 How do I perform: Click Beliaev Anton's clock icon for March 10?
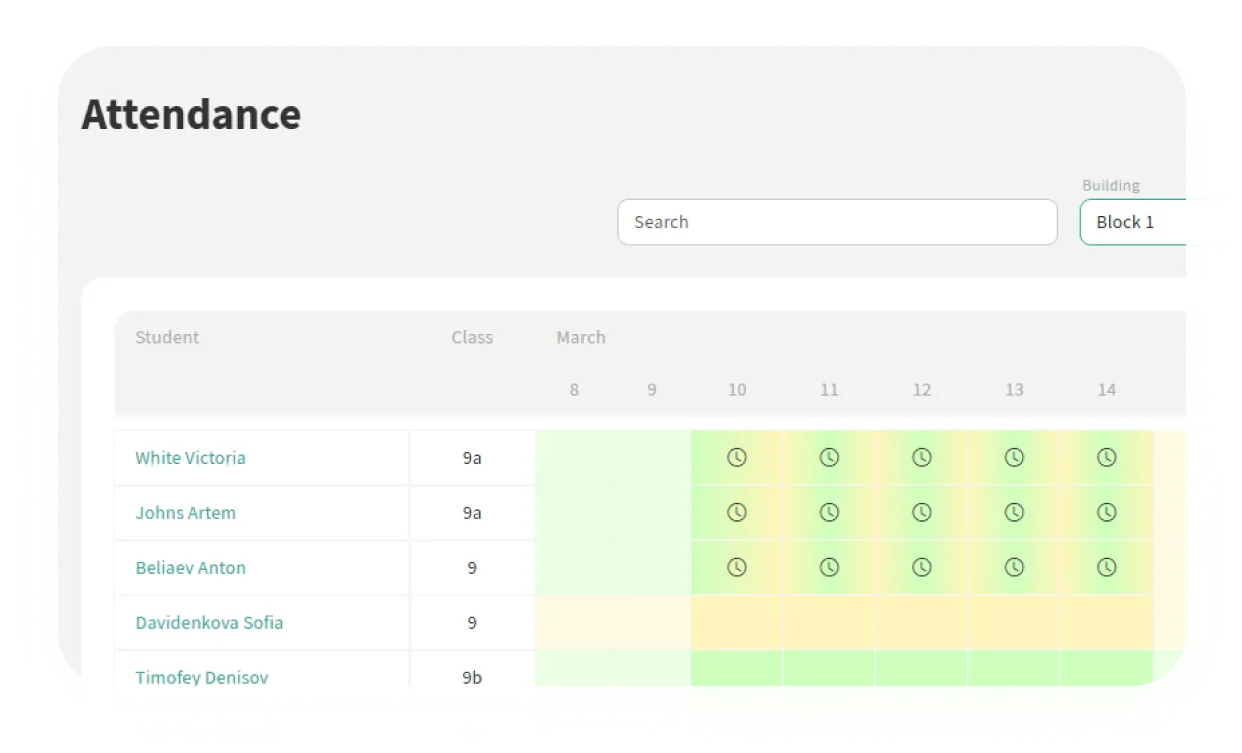coord(737,567)
